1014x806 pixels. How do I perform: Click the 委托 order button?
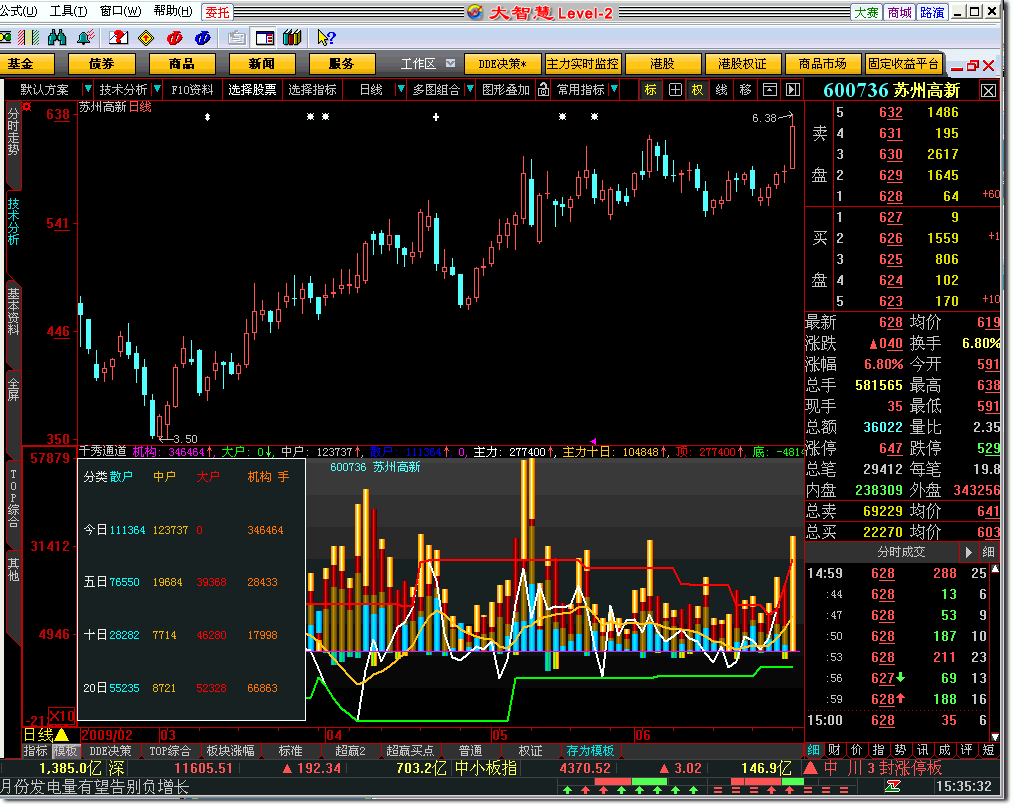[x=218, y=12]
